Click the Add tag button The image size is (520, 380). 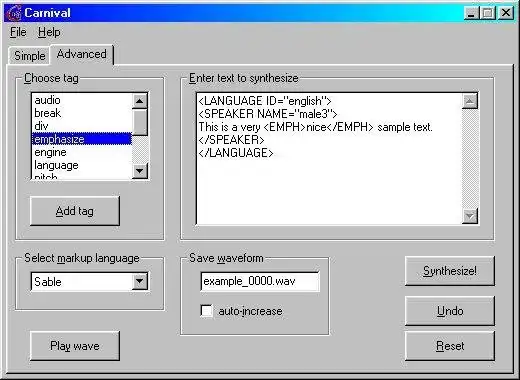click(75, 211)
